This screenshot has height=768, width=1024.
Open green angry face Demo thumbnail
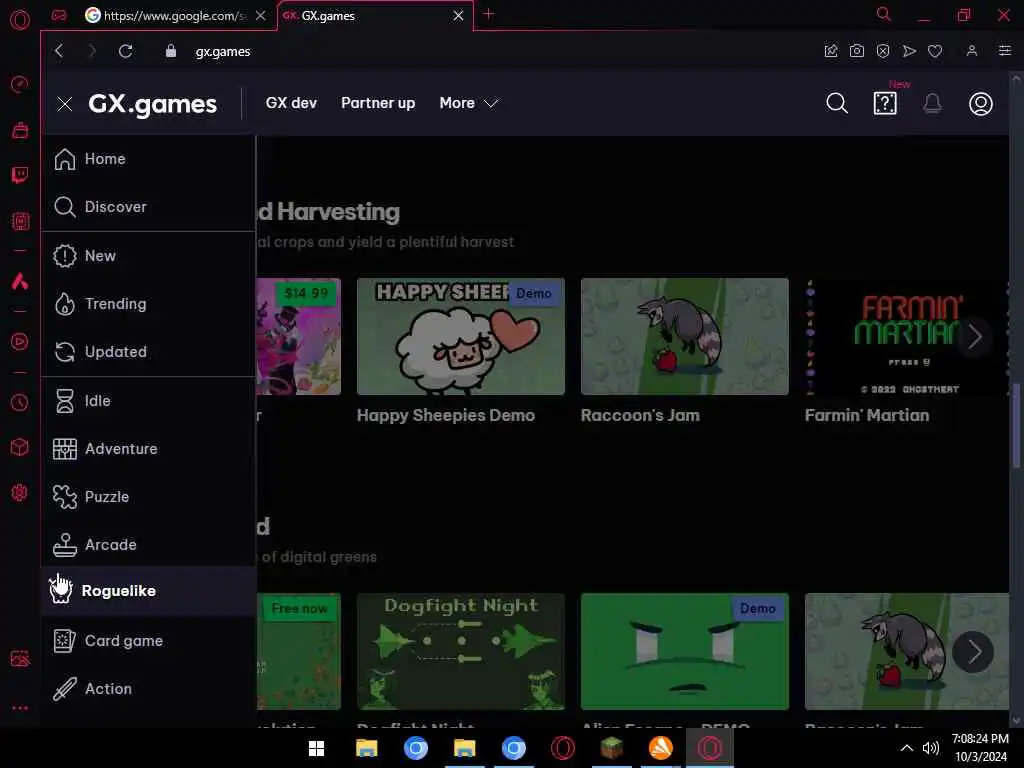click(x=684, y=651)
